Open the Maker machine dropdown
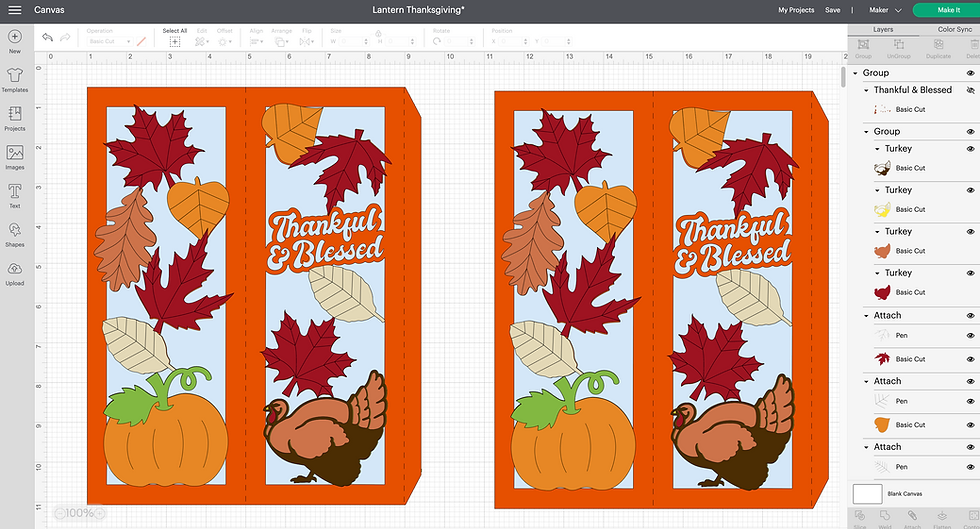The width and height of the screenshot is (980, 529). tap(885, 10)
